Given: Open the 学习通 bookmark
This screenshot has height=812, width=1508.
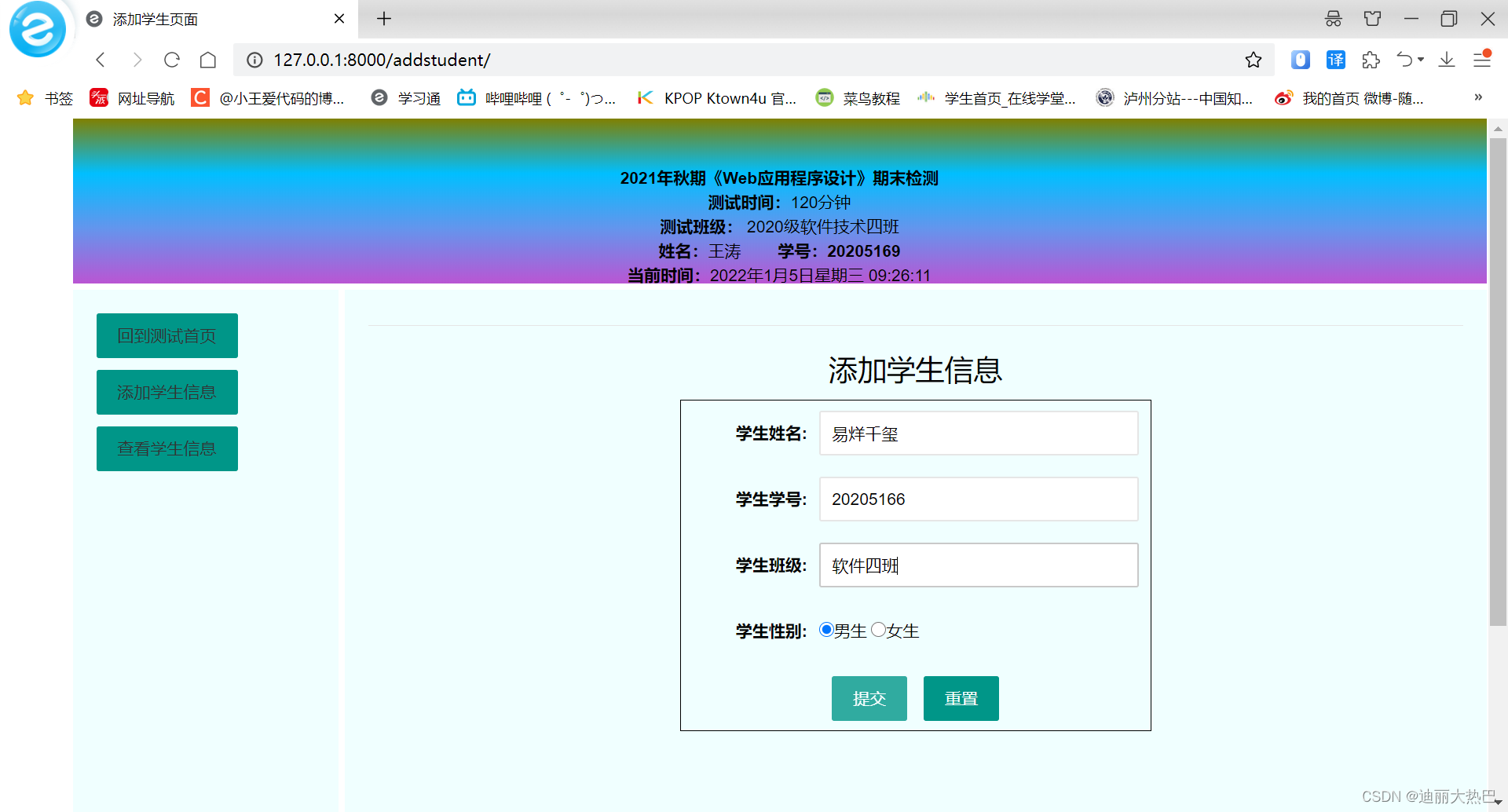Looking at the screenshot, I should click(x=405, y=98).
